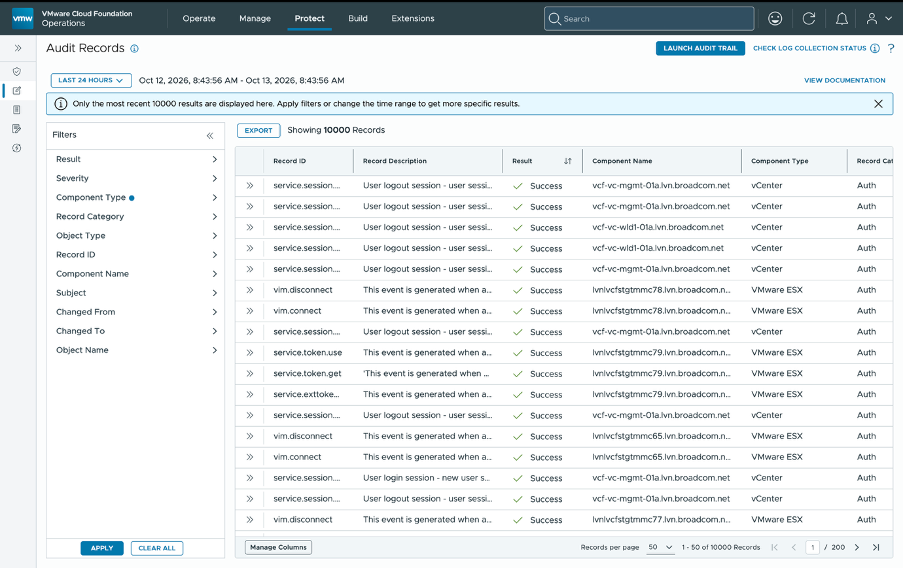904x568 pixels.
Task: Click the page number input box
Action: click(812, 547)
